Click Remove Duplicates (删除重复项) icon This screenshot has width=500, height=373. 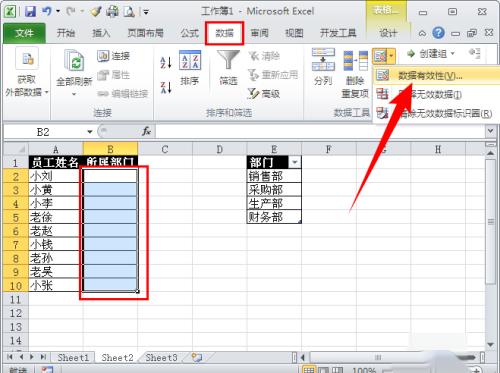(355, 73)
